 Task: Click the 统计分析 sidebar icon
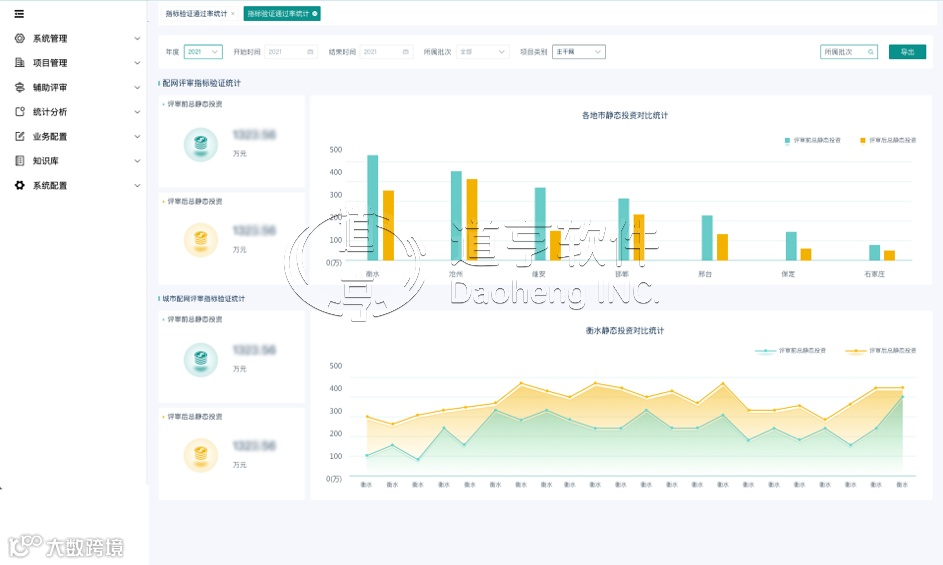pyautogui.click(x=20, y=112)
